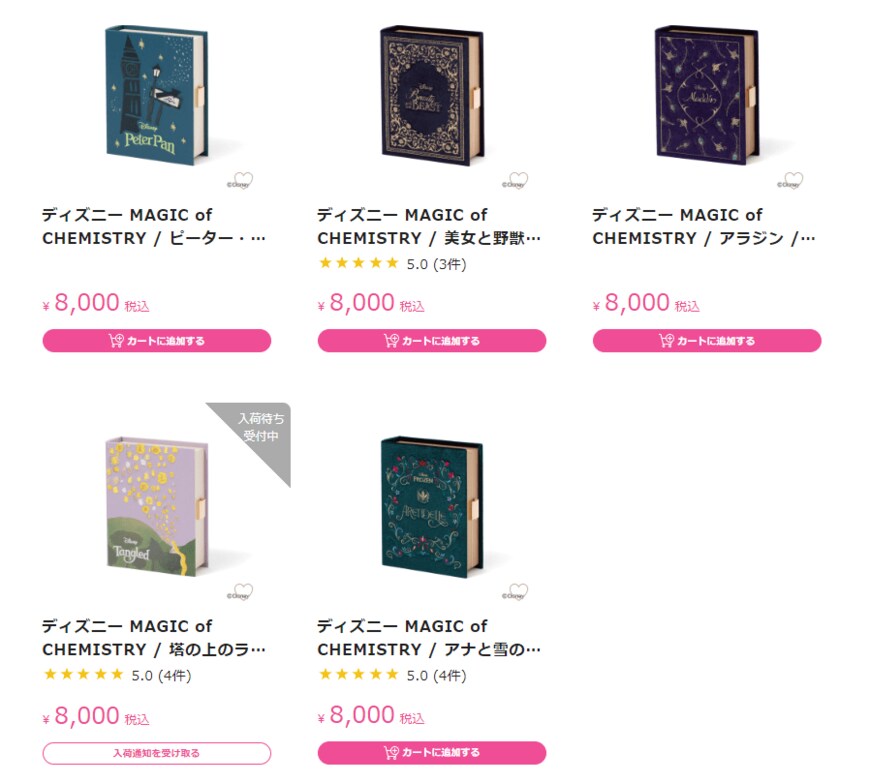Open the 美女と野獣 product title link
This screenshot has height=783, width=870.
click(425, 227)
